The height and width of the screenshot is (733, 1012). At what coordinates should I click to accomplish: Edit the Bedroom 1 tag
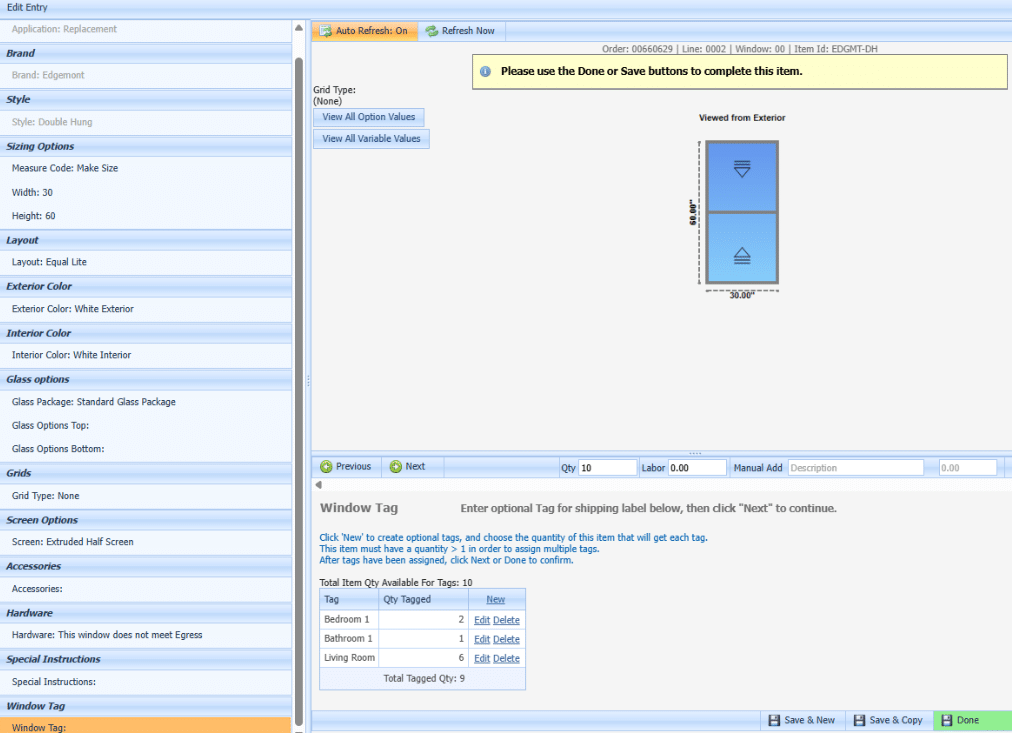pos(482,620)
